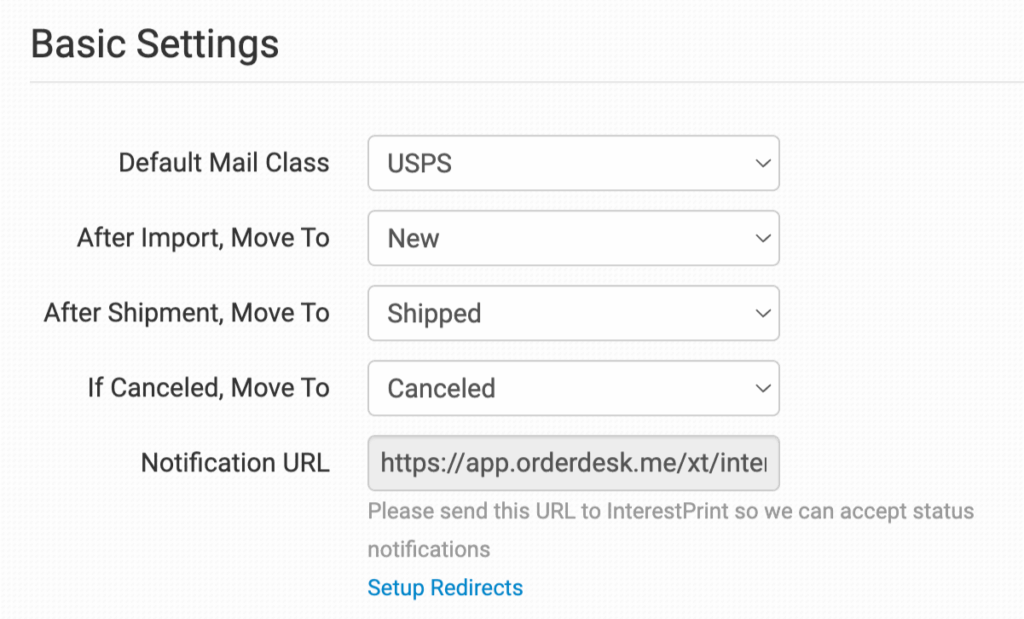Click the chevron arrow beside Shipped
The image size is (1024, 619).
(762, 313)
